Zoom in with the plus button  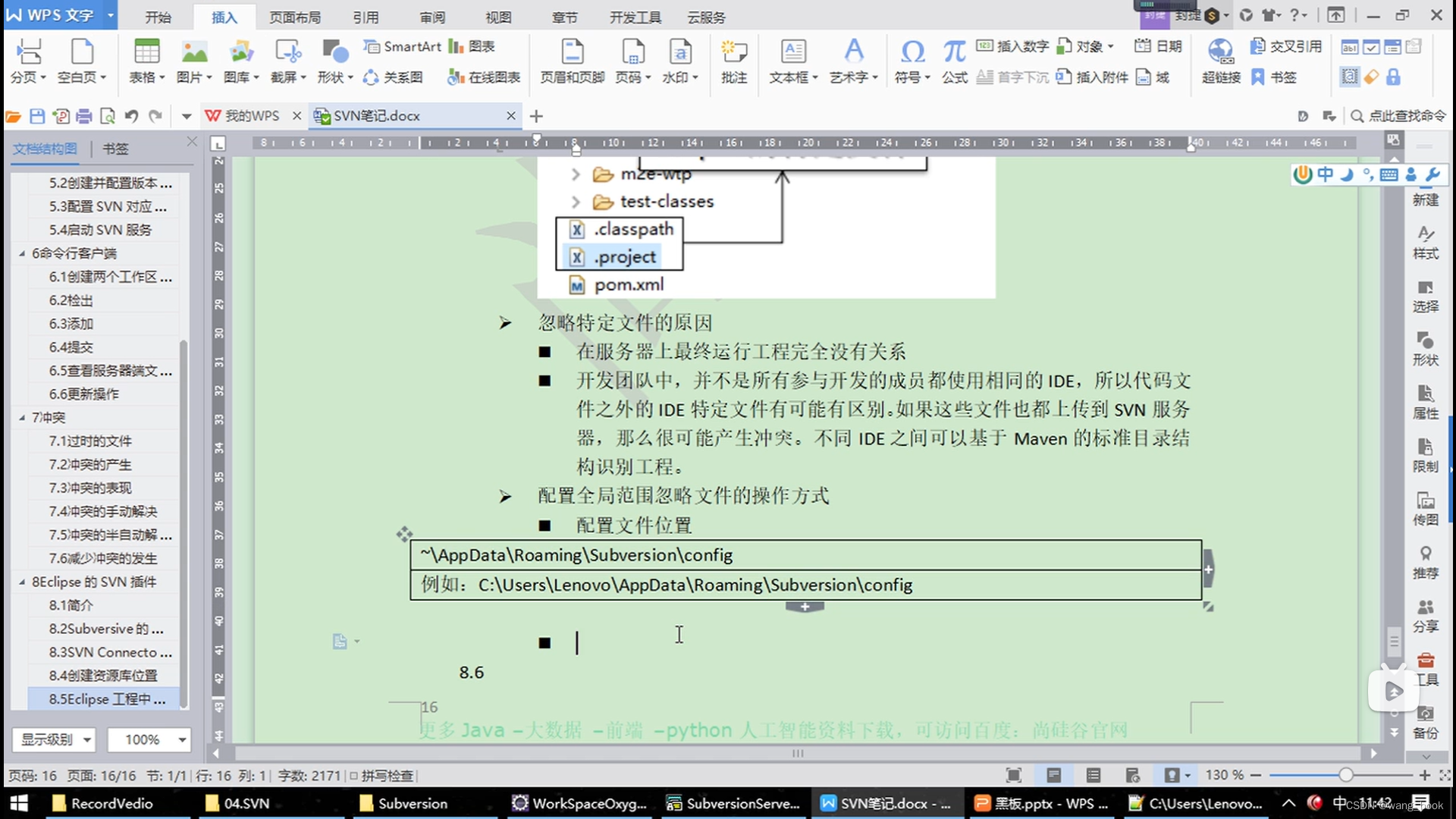coord(1424,775)
